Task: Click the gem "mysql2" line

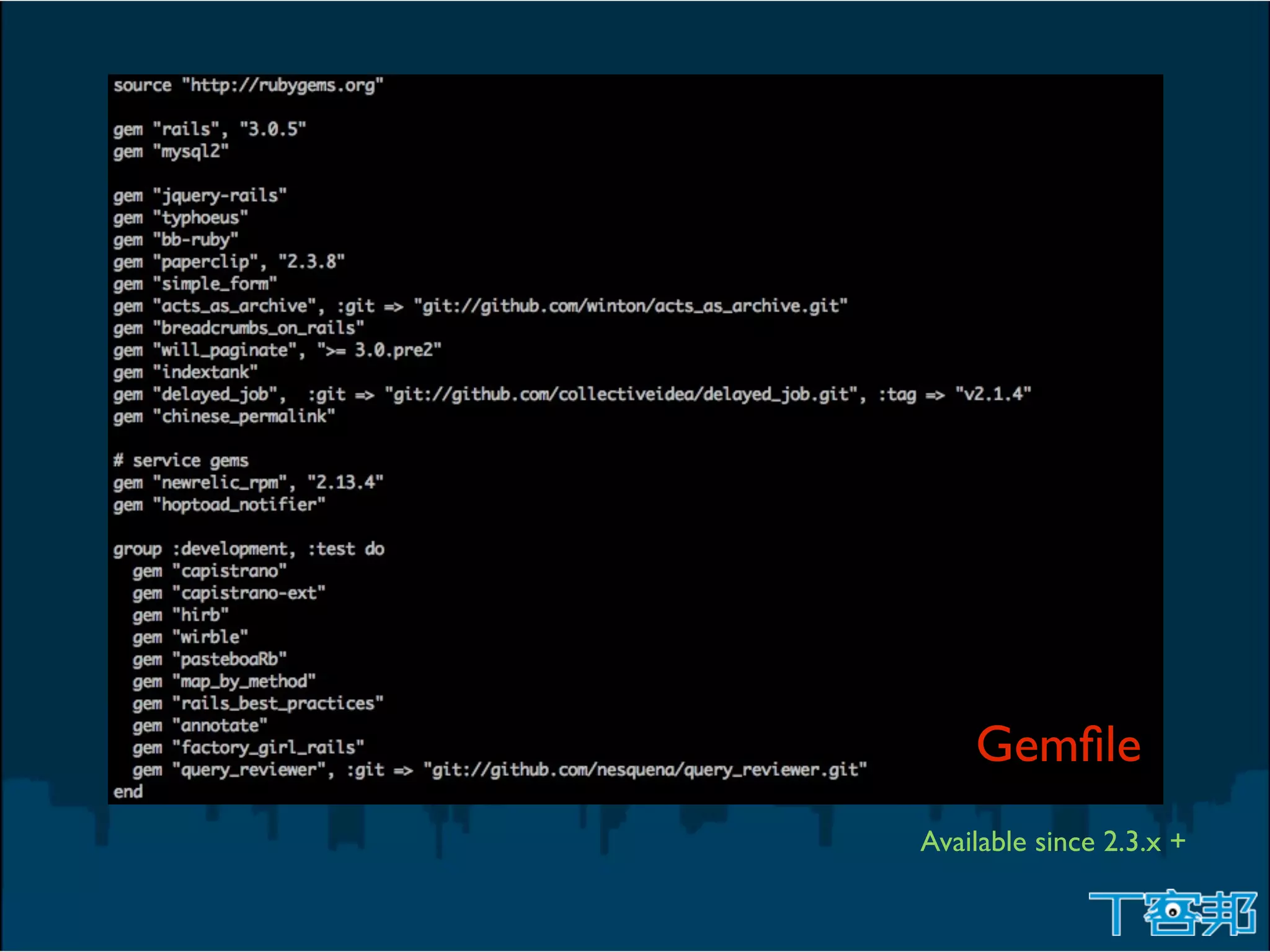Action: point(171,152)
